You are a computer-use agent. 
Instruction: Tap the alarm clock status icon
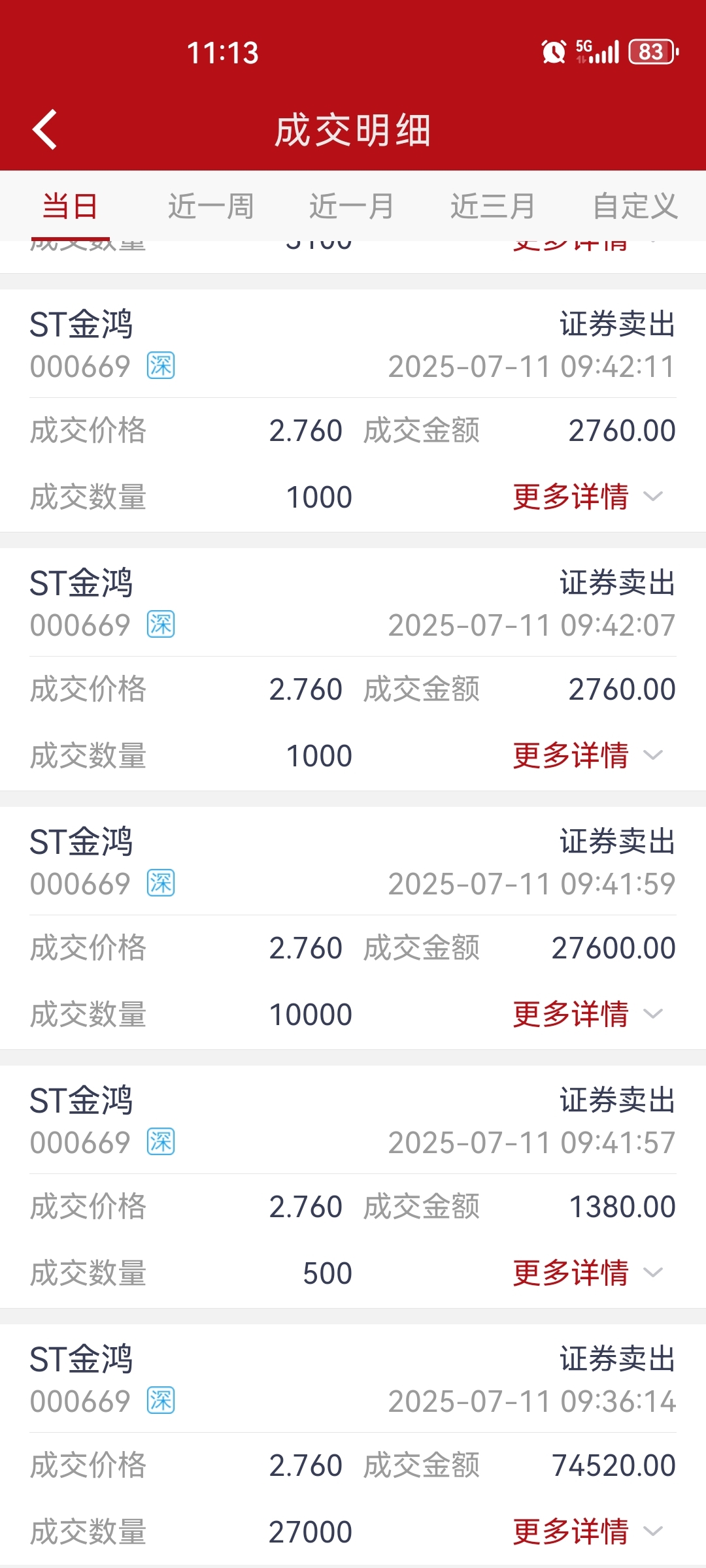click(554, 52)
